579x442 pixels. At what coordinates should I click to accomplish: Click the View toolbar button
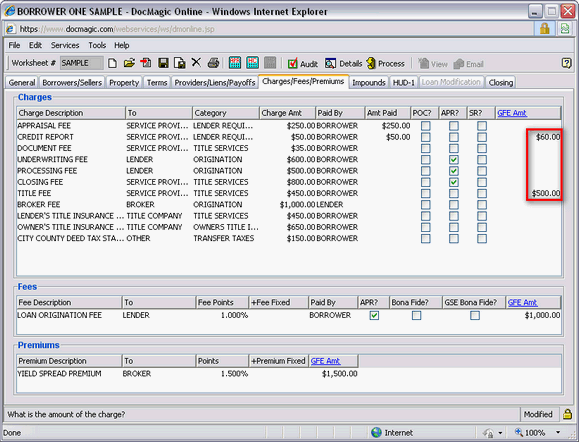[x=433, y=64]
